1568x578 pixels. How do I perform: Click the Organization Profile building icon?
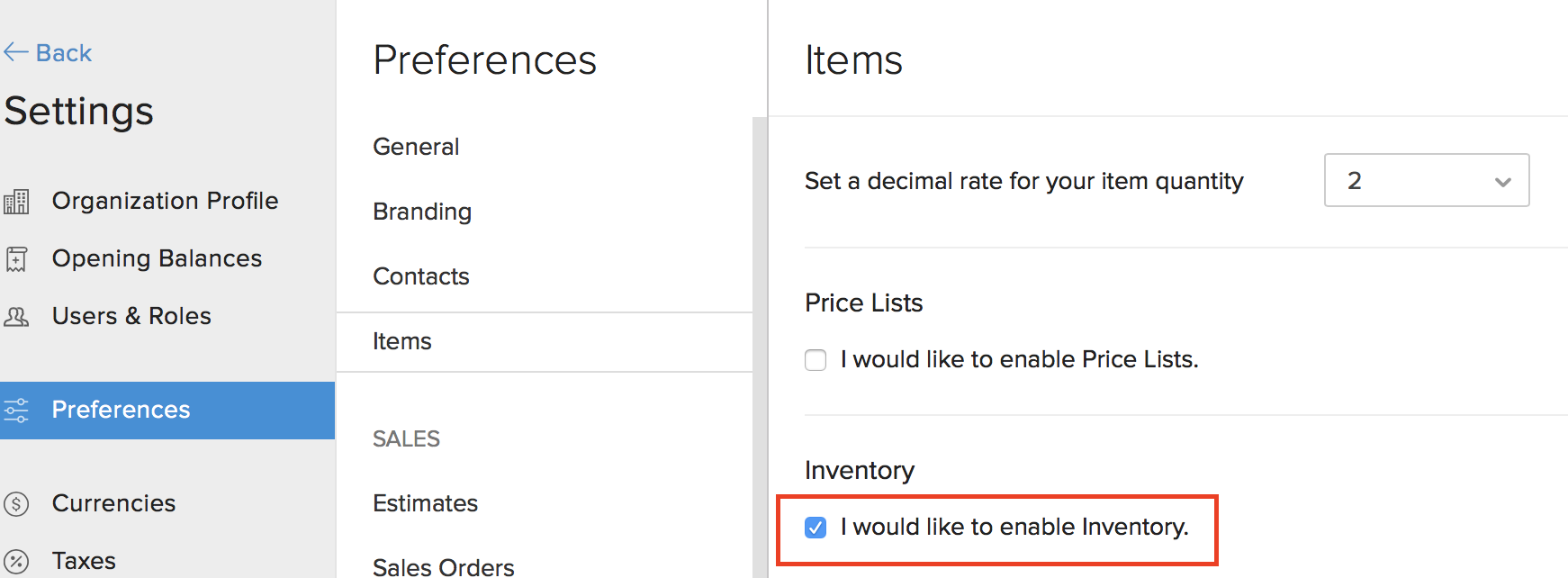click(16, 202)
